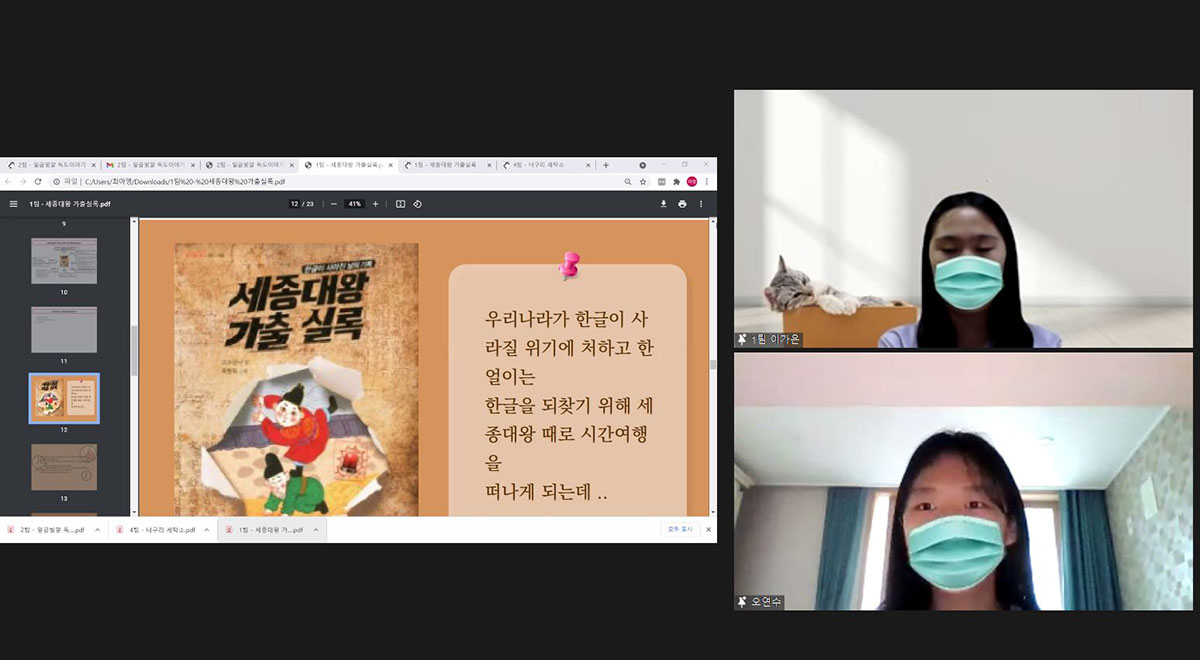Viewport: 1200px width, 660px height.
Task: Rotate the PDF counterclockwise
Action: tap(417, 204)
